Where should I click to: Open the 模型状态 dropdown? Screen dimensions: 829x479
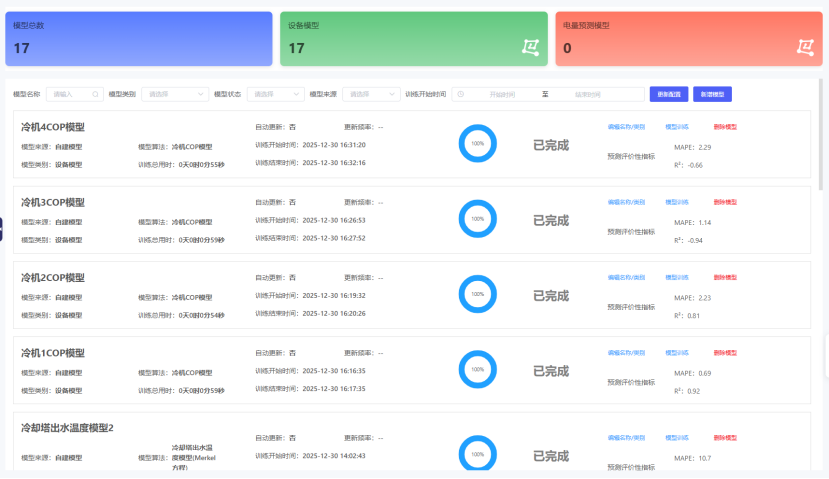(275, 95)
